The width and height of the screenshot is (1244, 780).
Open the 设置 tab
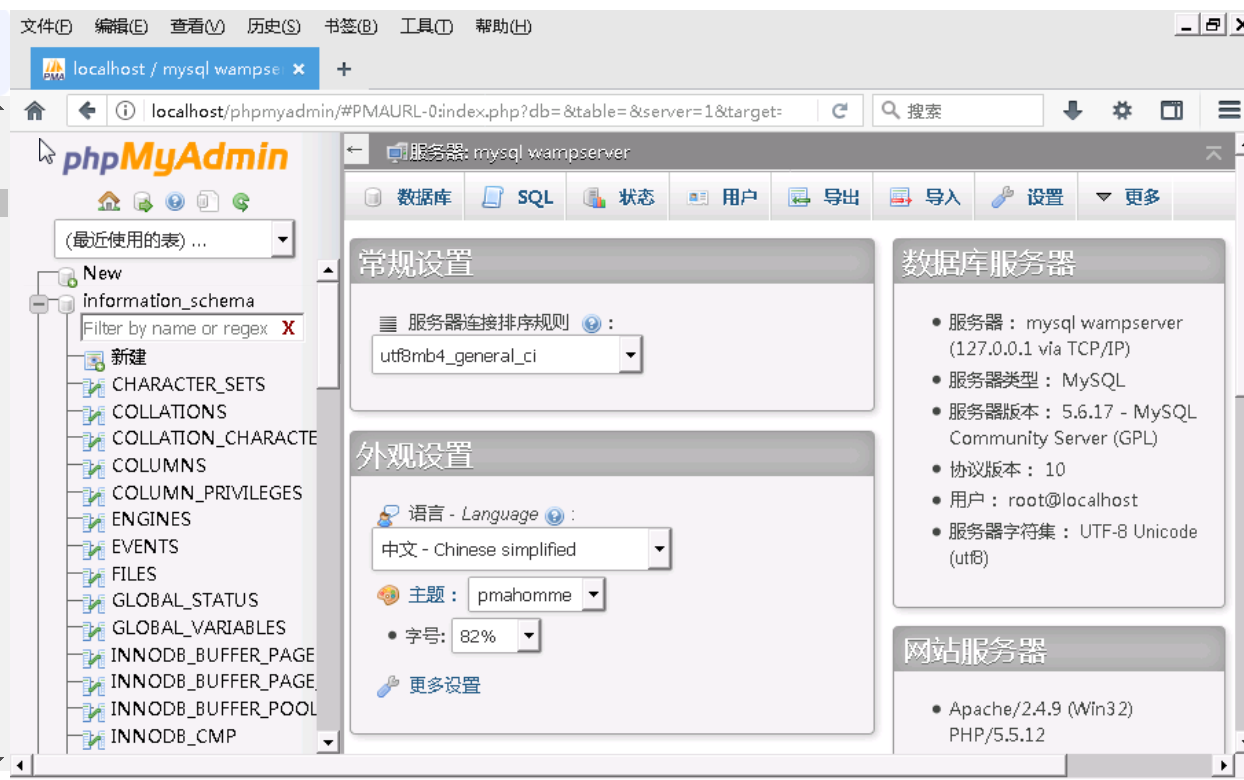click(x=1027, y=197)
